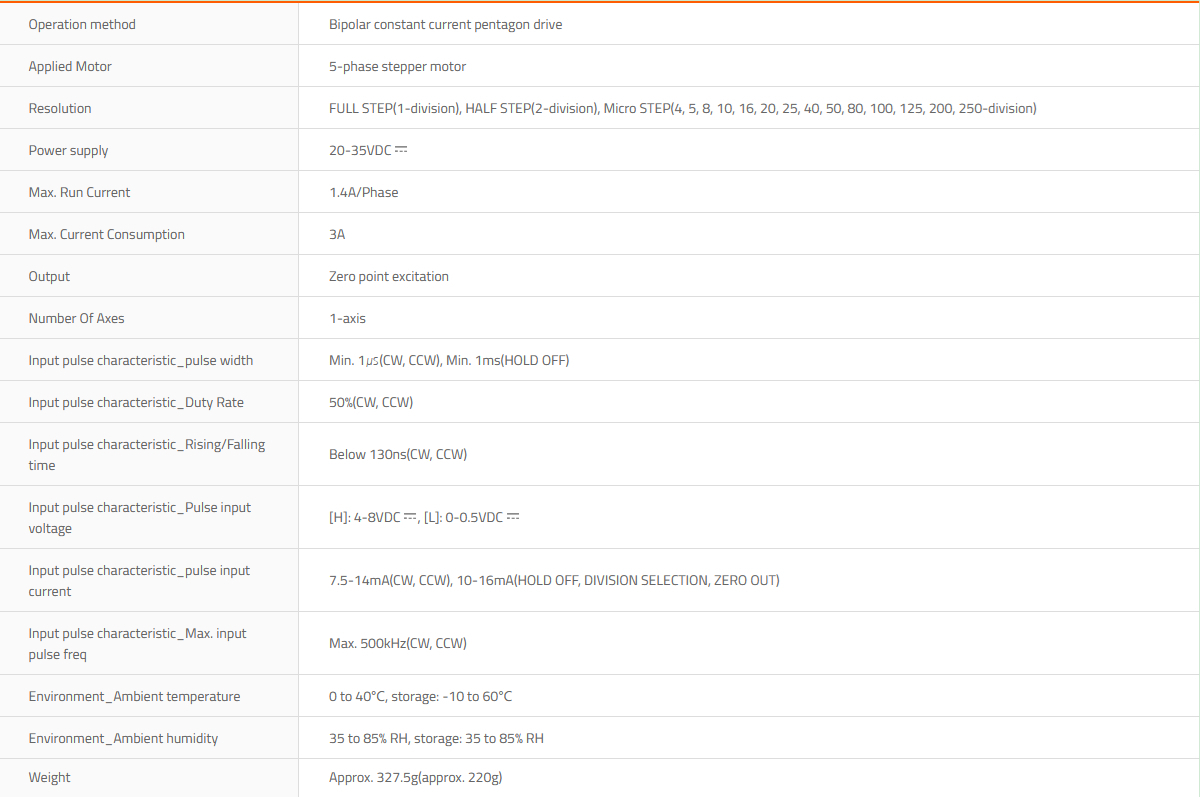1200x797 pixels.
Task: Click the "Power supply" row label
Action: tap(68, 150)
